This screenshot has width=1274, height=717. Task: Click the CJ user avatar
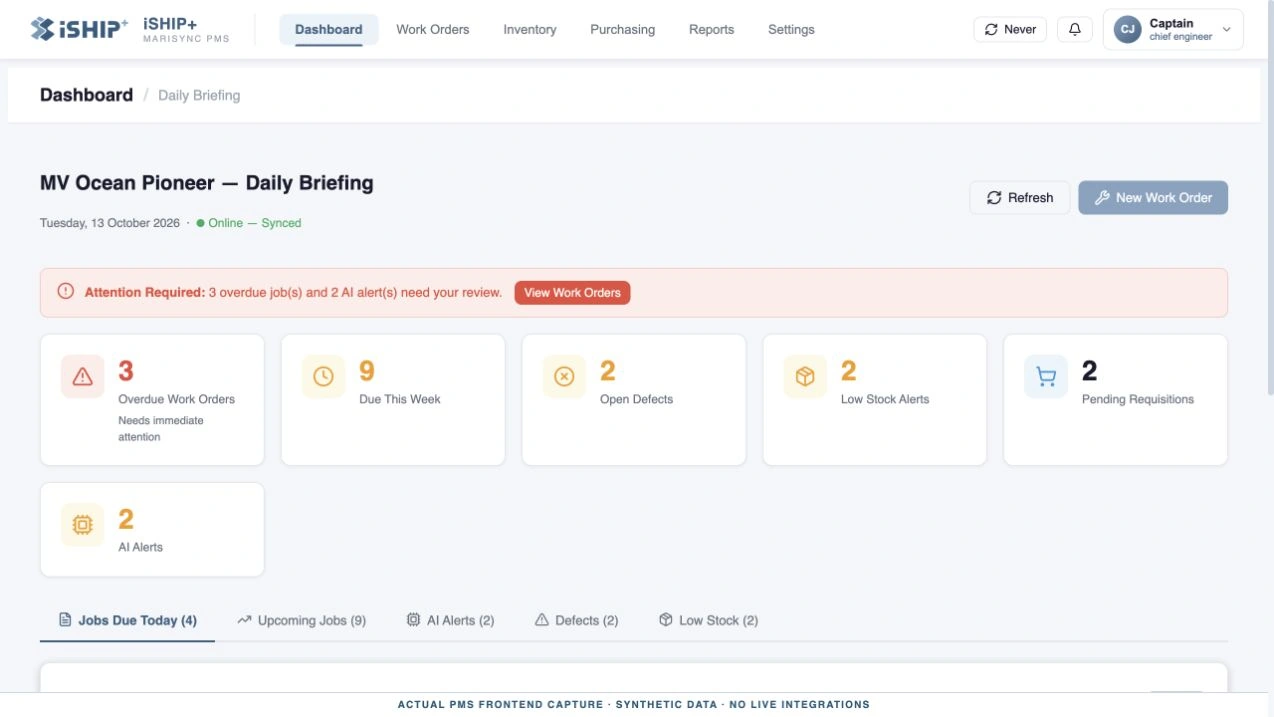(x=1127, y=30)
